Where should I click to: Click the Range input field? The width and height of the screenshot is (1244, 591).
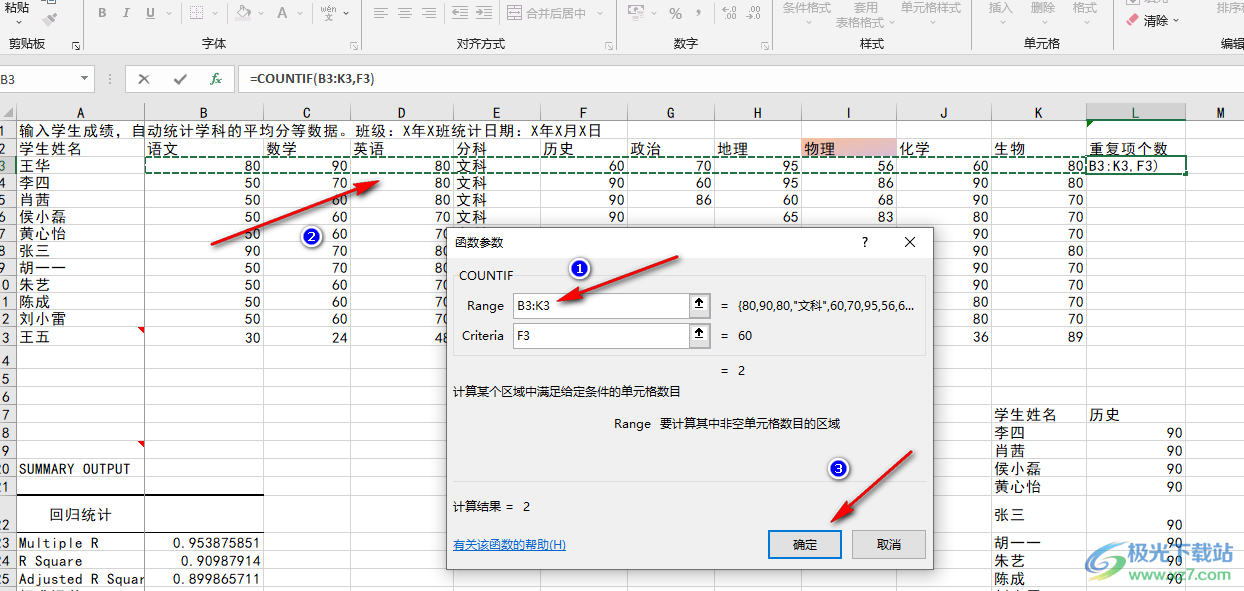coord(599,305)
